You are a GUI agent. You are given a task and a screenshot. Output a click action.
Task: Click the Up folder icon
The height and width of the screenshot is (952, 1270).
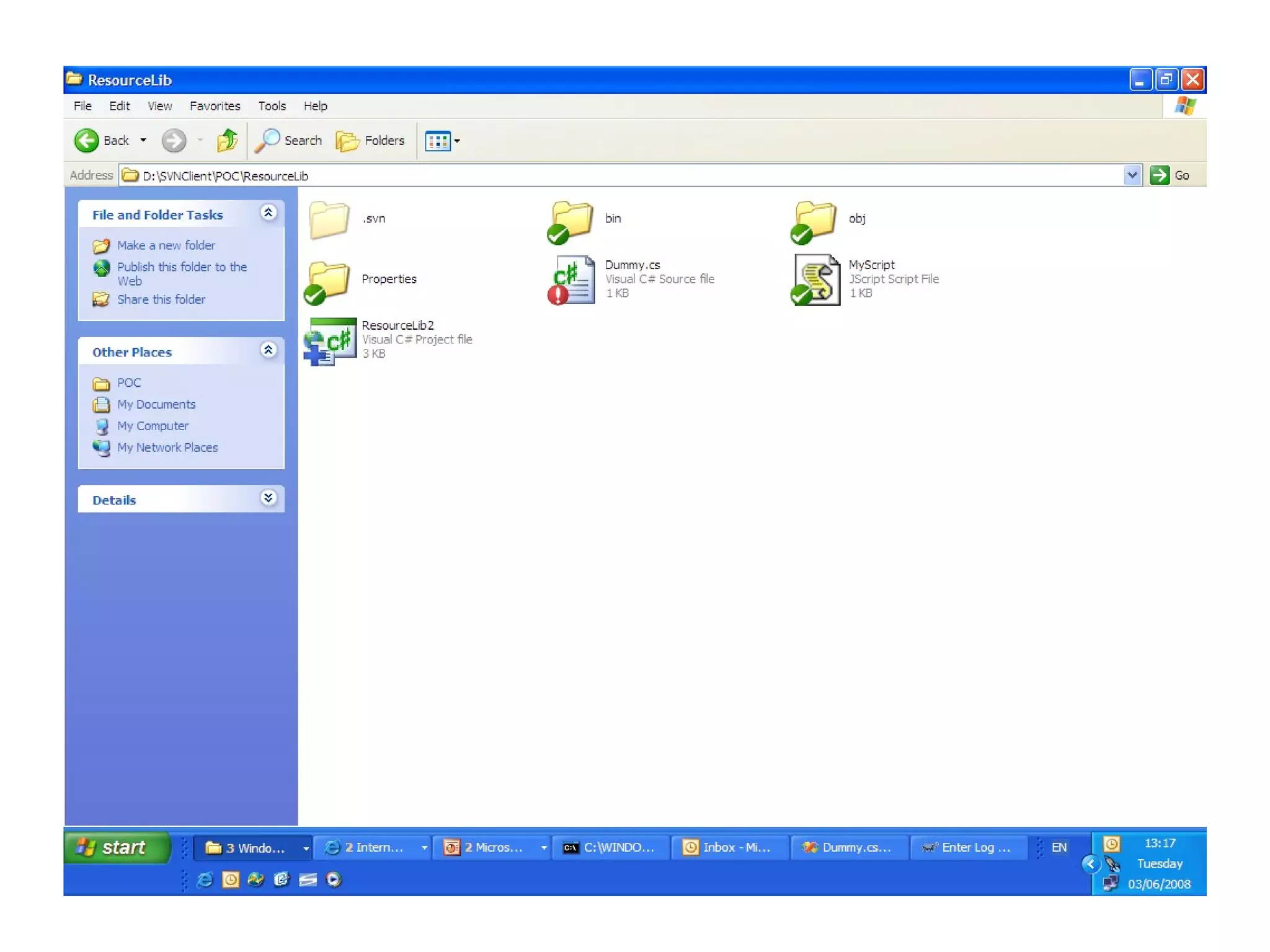(227, 141)
